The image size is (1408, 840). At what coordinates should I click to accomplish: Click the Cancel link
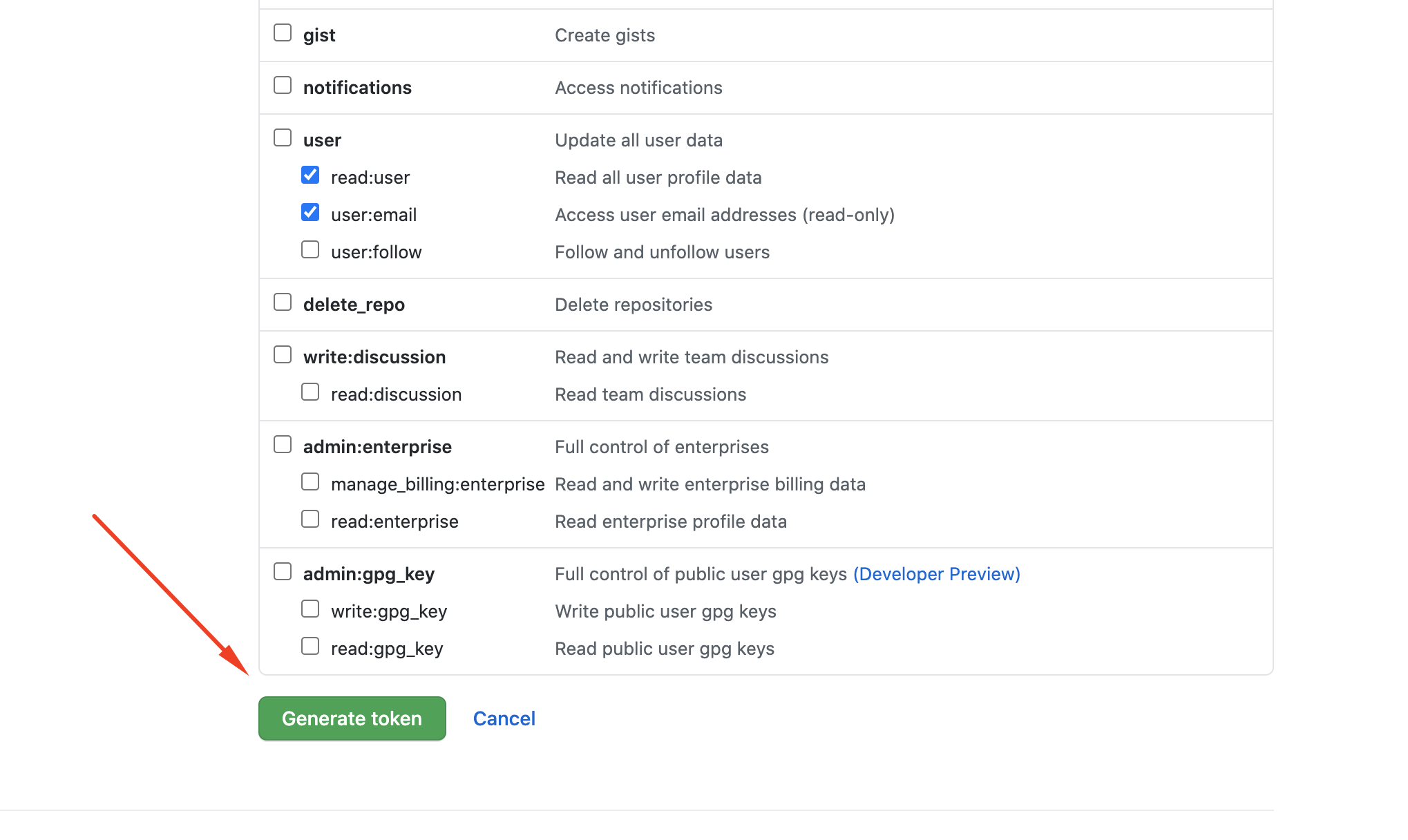pyautogui.click(x=504, y=718)
